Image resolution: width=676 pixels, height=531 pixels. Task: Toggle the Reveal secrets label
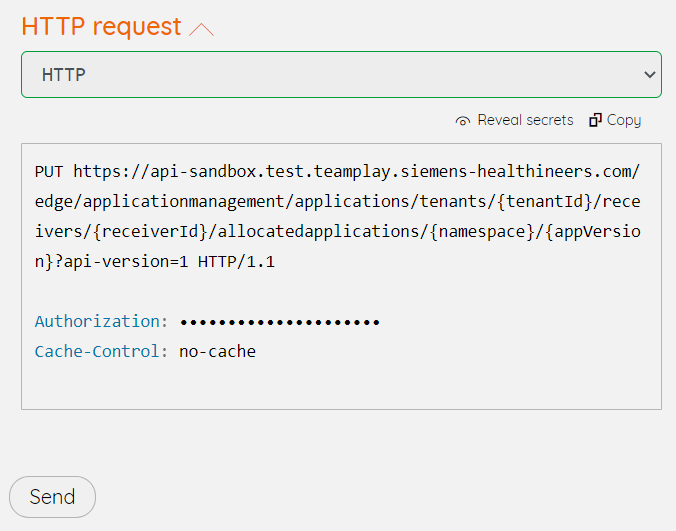tap(525, 120)
